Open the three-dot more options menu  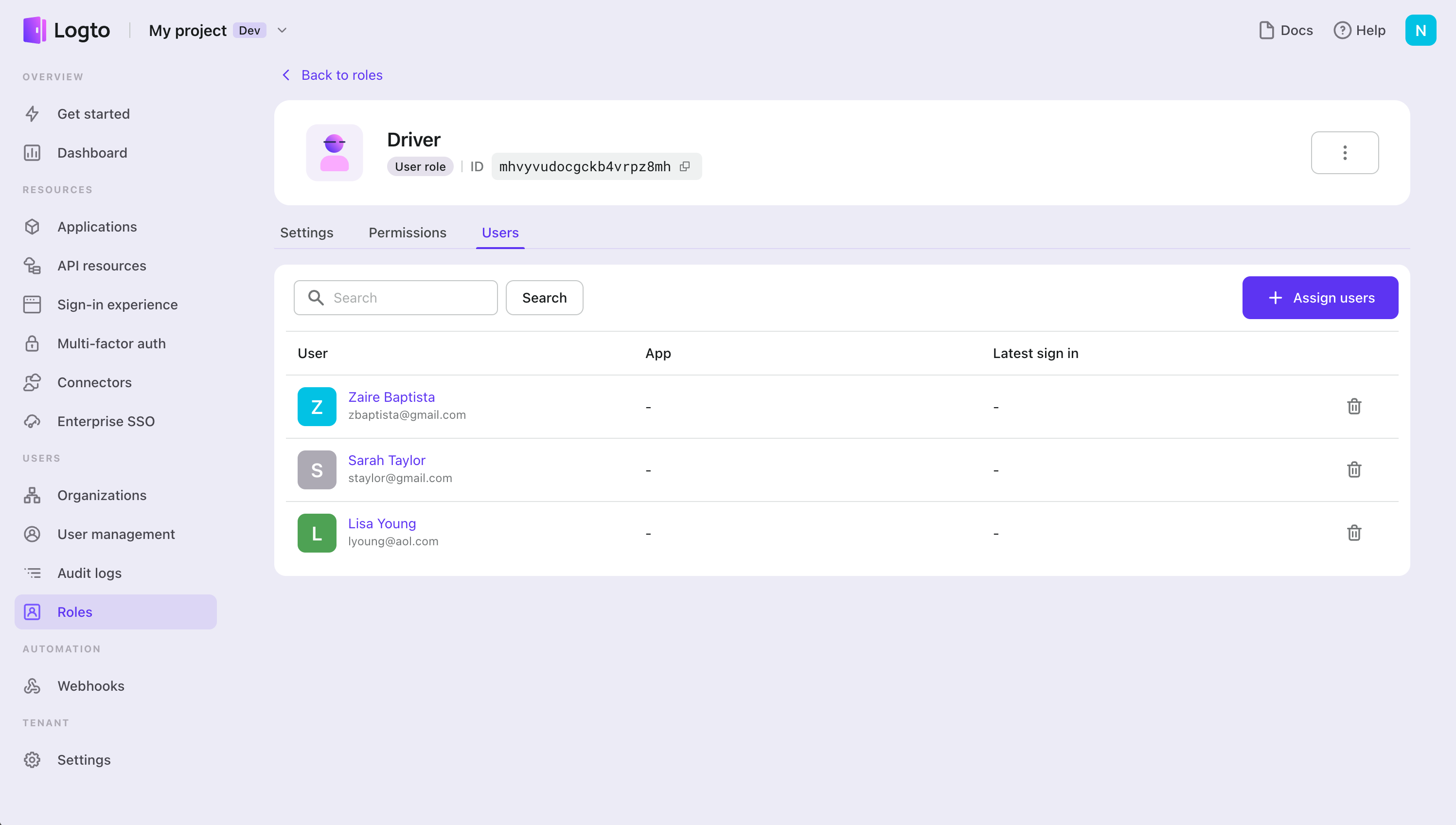1345,152
